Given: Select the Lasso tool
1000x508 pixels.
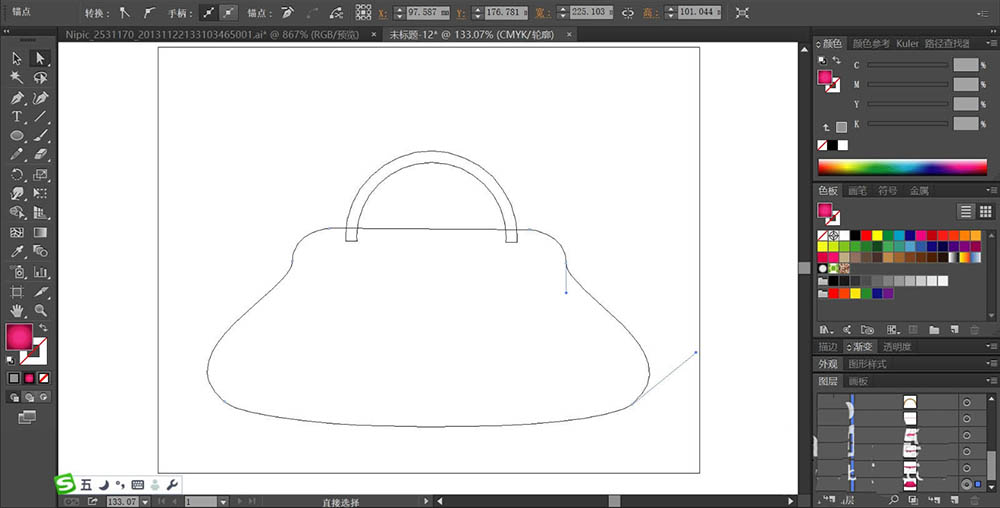Looking at the screenshot, I should [40, 78].
